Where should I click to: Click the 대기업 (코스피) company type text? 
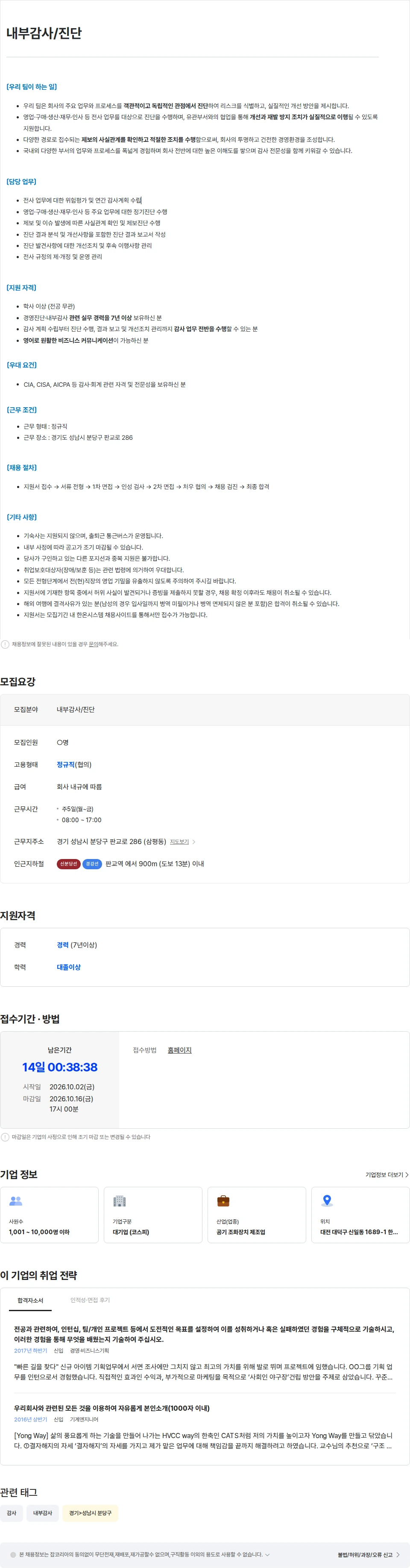click(x=131, y=1232)
